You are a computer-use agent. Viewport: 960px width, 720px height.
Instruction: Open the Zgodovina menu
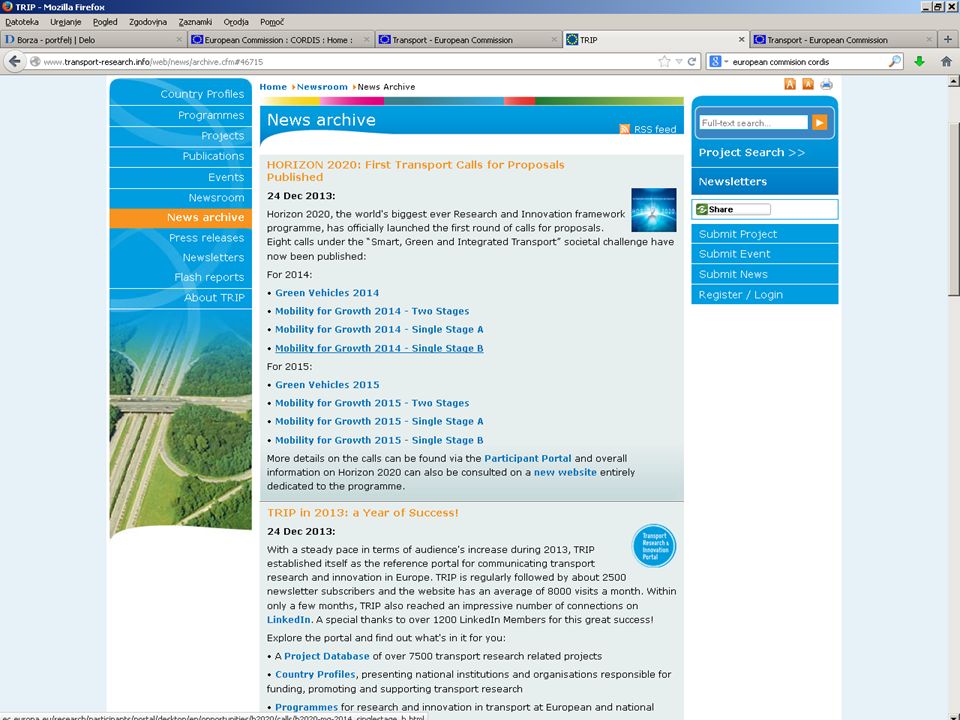148,22
